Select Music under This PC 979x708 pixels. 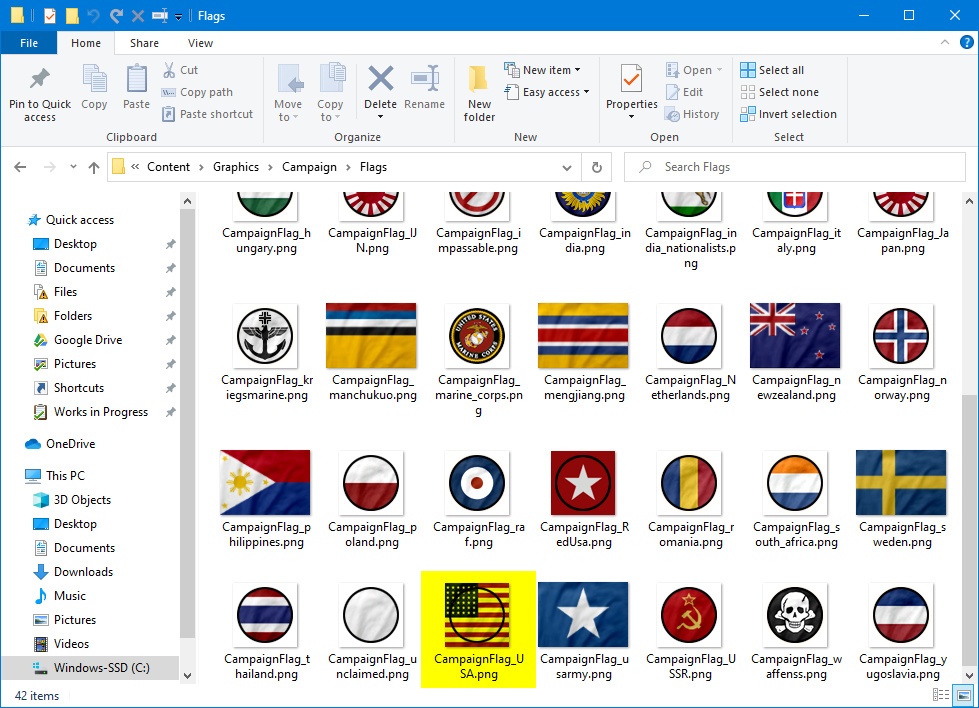coord(60,596)
